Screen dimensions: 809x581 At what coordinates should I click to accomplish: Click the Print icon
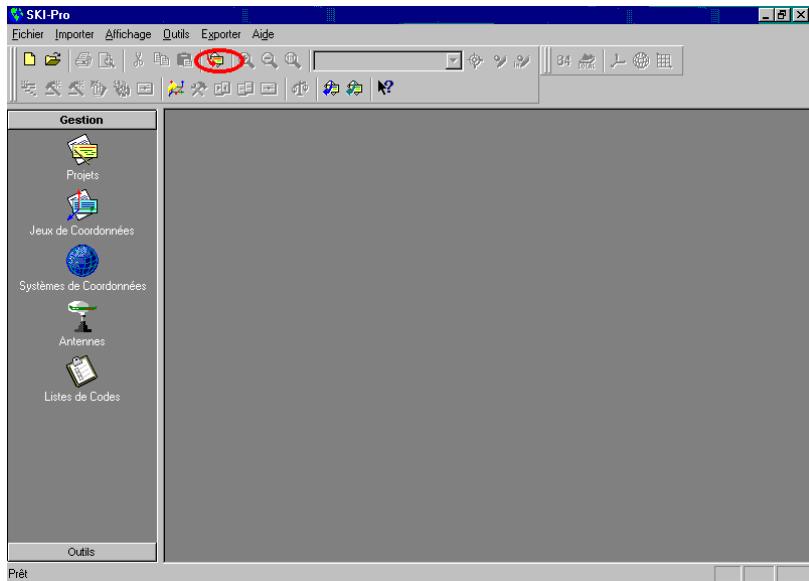pyautogui.click(x=83, y=60)
